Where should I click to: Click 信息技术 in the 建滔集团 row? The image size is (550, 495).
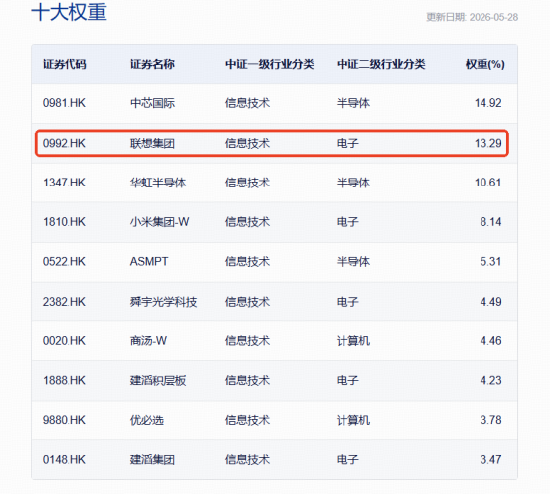pos(247,460)
